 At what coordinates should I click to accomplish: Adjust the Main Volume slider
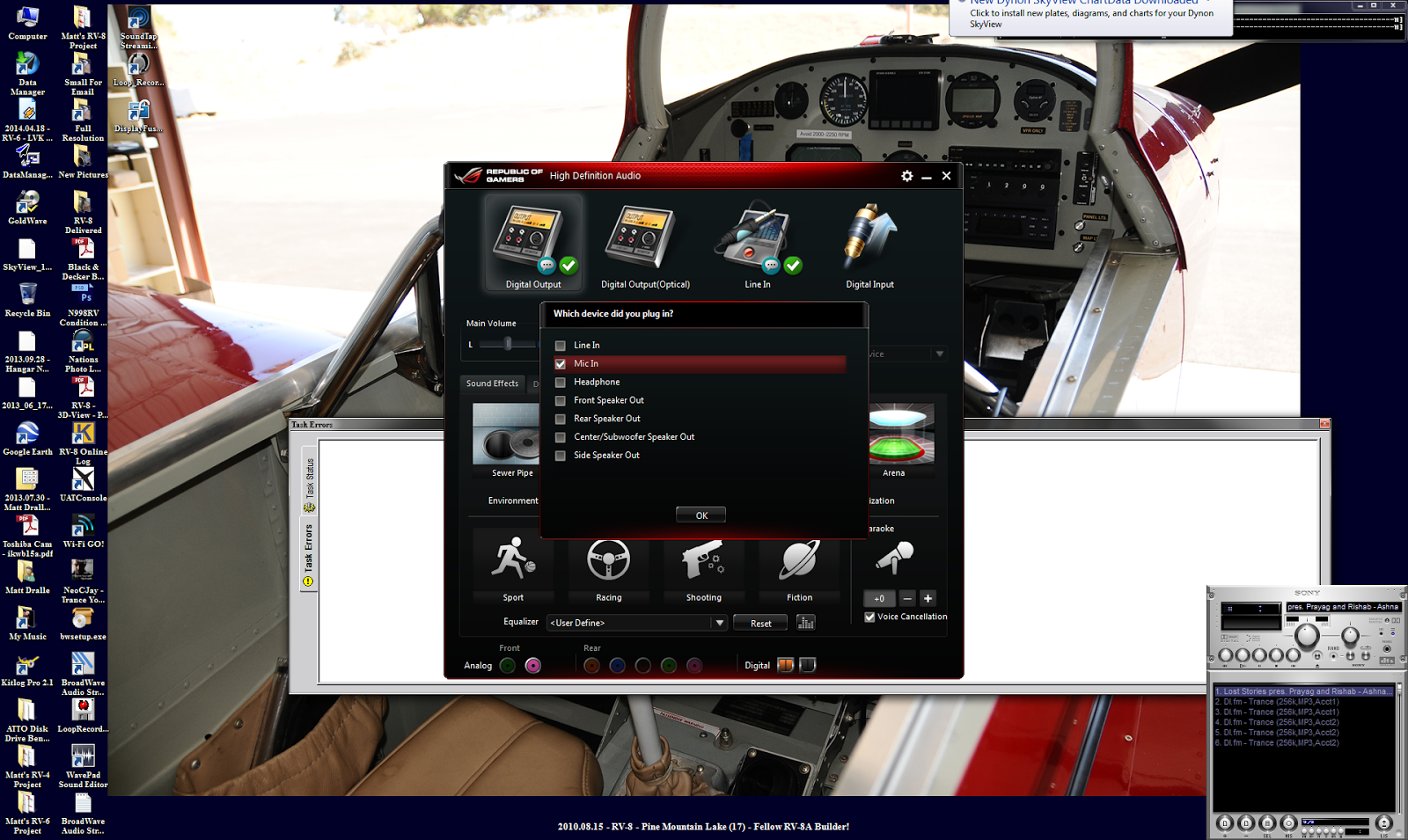(509, 345)
